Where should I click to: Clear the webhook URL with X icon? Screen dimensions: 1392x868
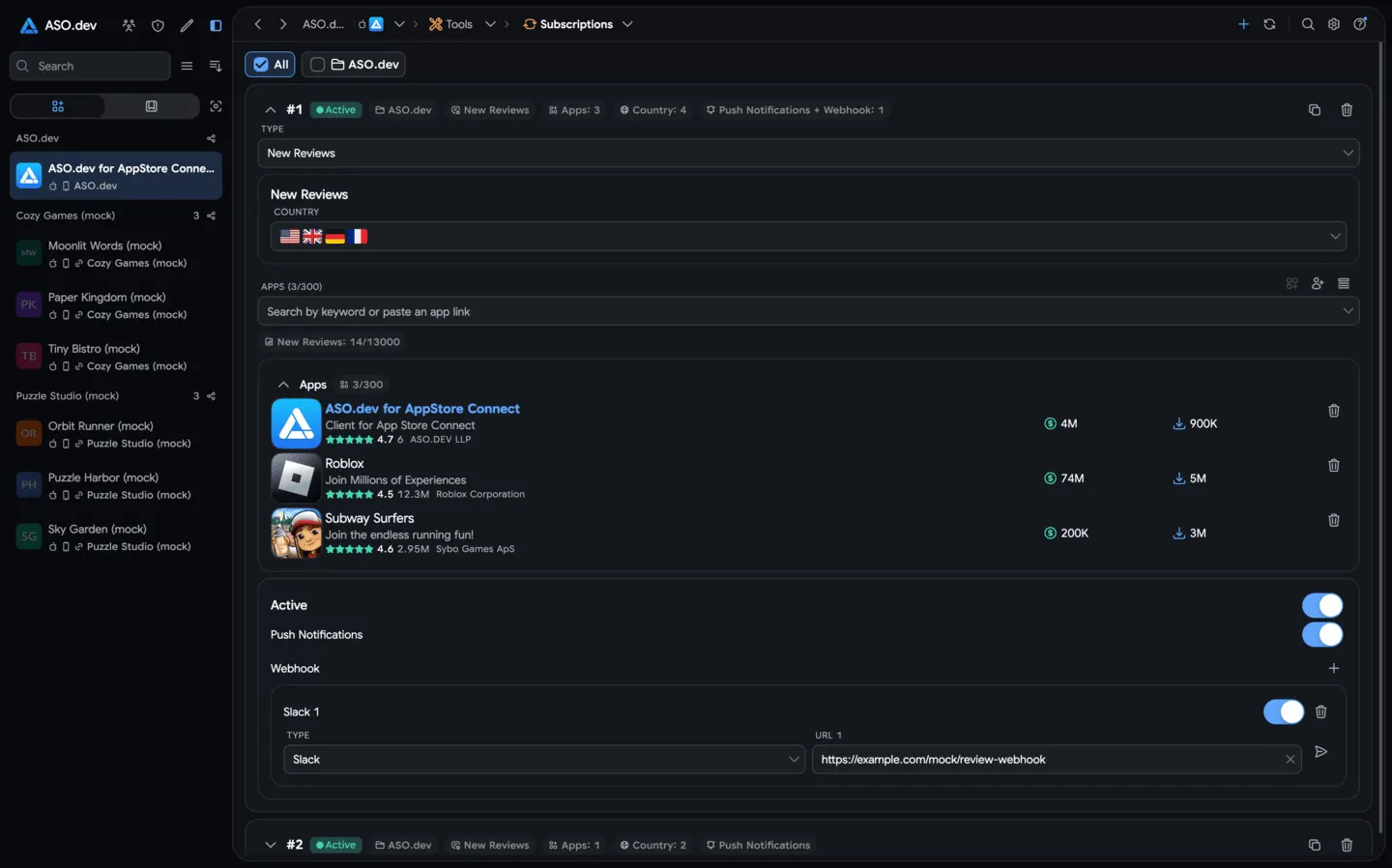coord(1290,760)
